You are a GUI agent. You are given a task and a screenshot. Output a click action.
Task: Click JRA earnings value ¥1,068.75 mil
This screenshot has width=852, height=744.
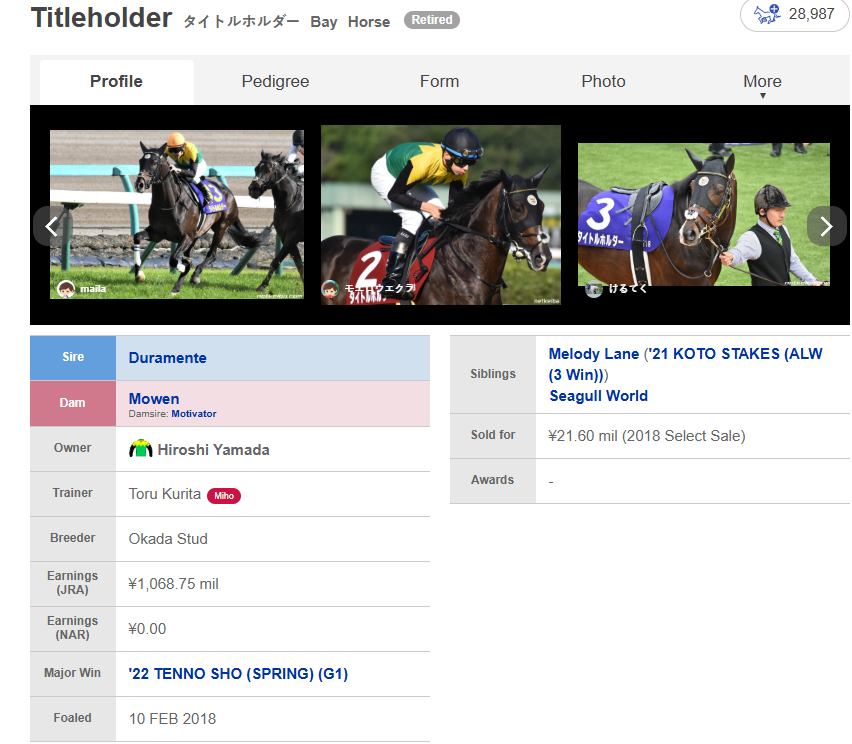point(173,584)
